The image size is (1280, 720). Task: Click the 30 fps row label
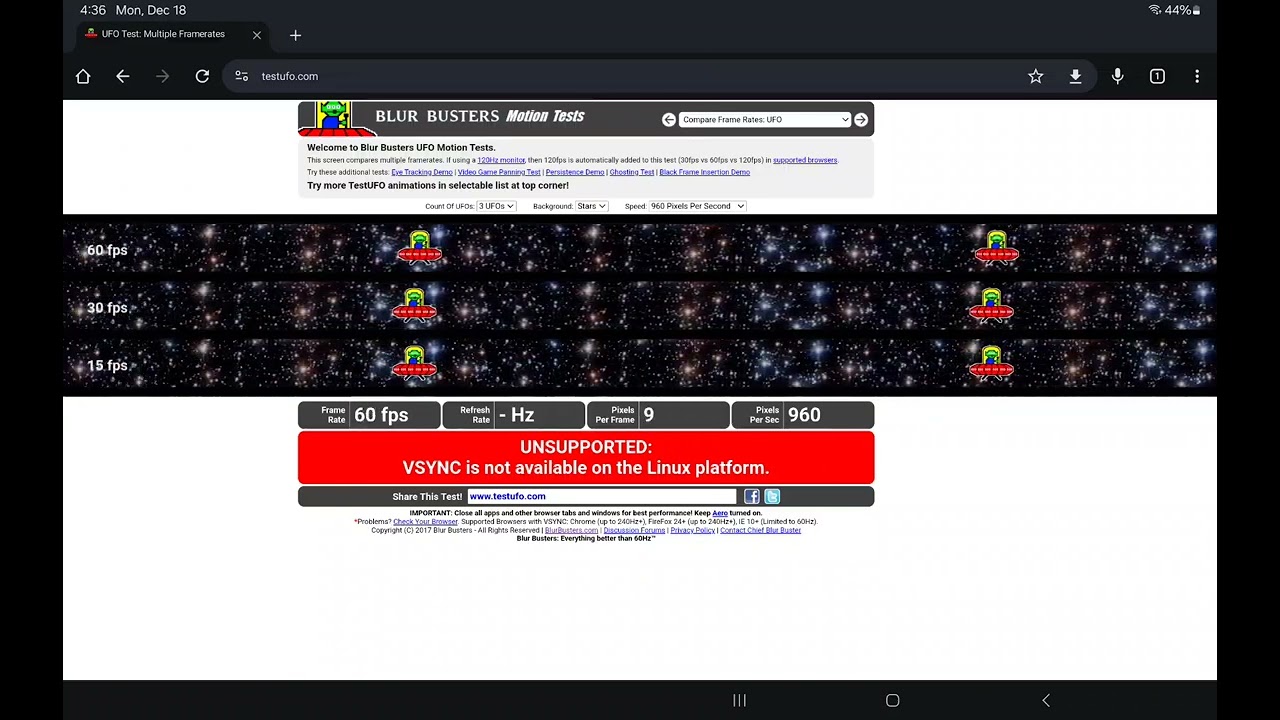107,308
